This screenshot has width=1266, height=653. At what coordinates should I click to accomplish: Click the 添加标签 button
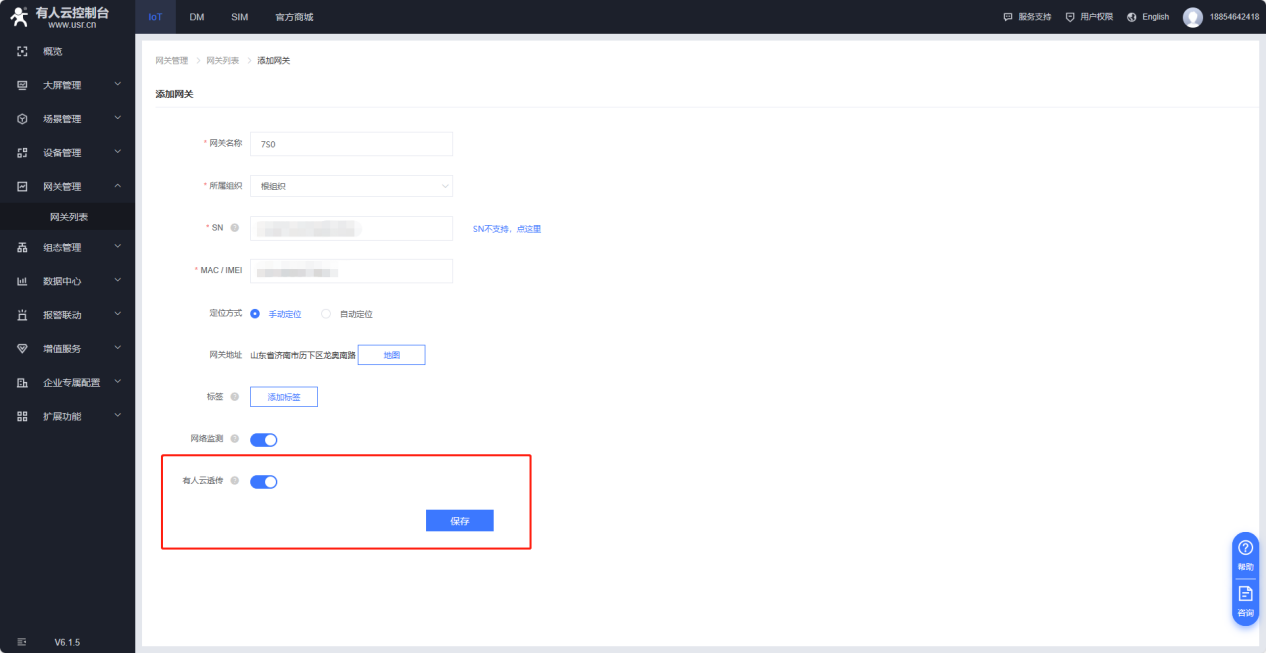284,397
